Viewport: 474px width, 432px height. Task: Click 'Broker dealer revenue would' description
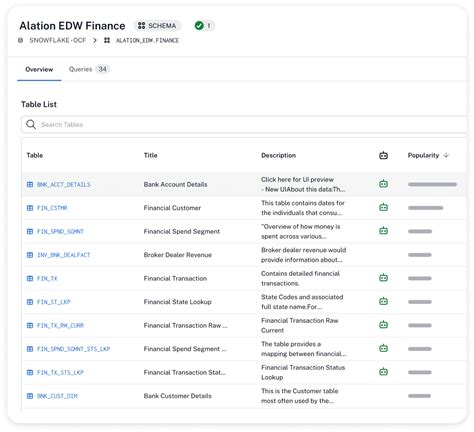point(303,250)
